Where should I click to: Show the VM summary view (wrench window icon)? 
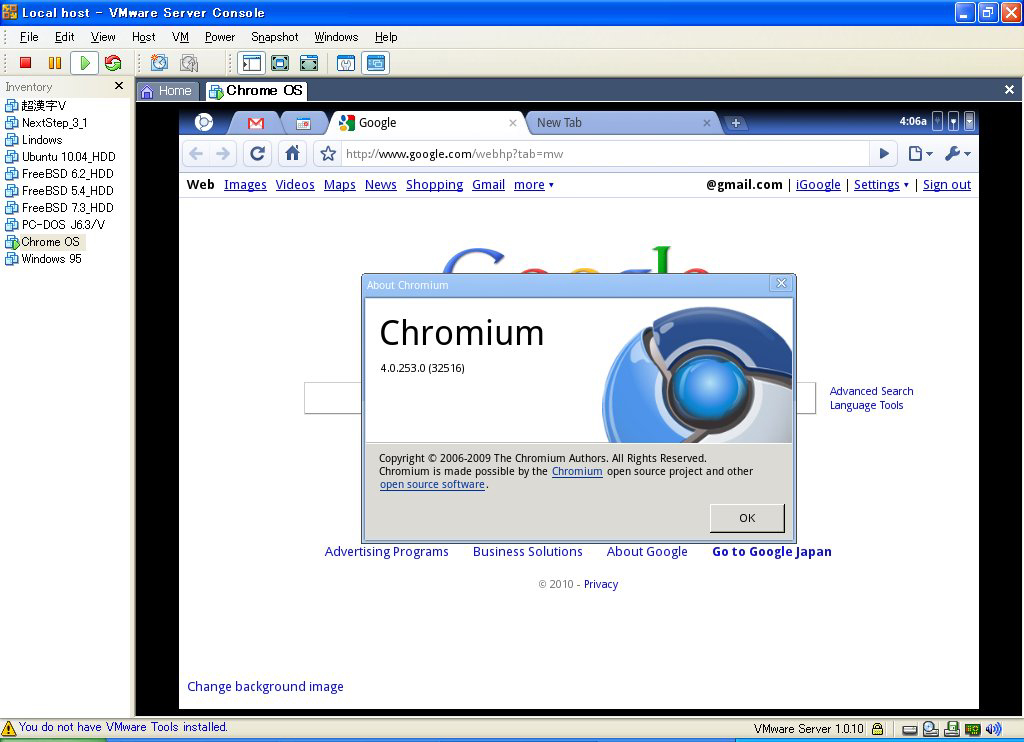[x=346, y=63]
